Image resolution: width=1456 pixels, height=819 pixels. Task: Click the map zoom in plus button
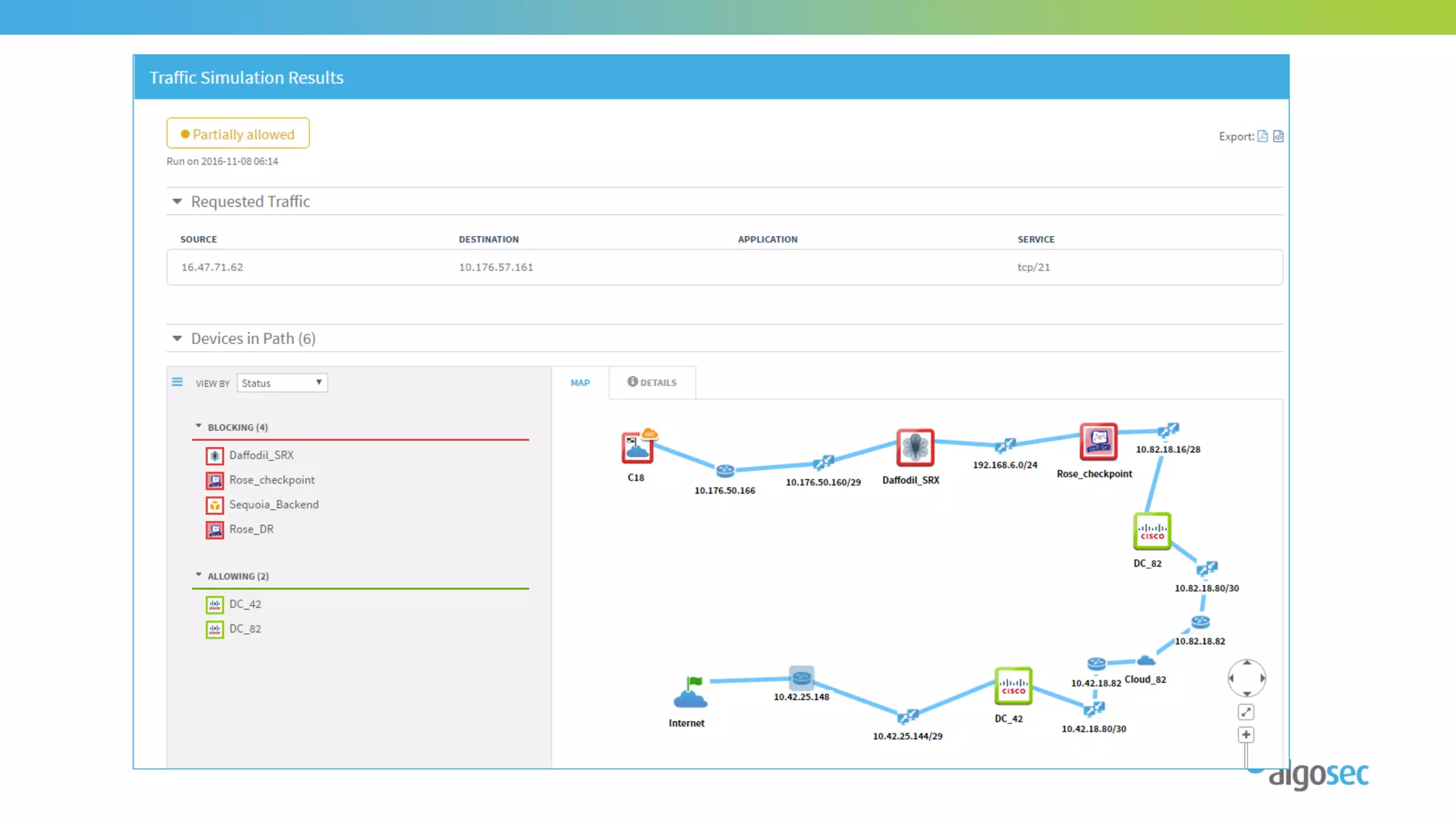pos(1246,735)
